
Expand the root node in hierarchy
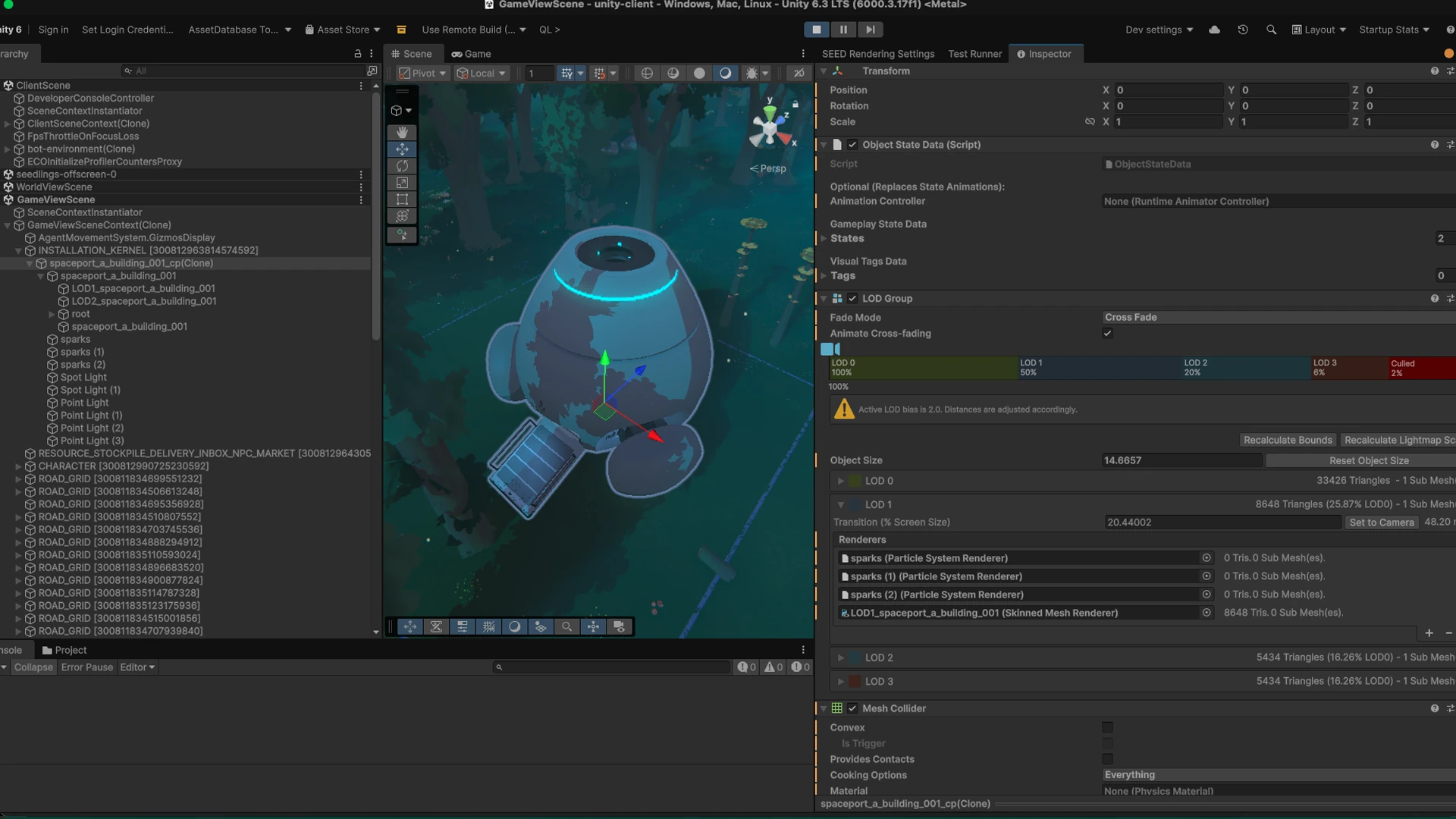(x=52, y=314)
